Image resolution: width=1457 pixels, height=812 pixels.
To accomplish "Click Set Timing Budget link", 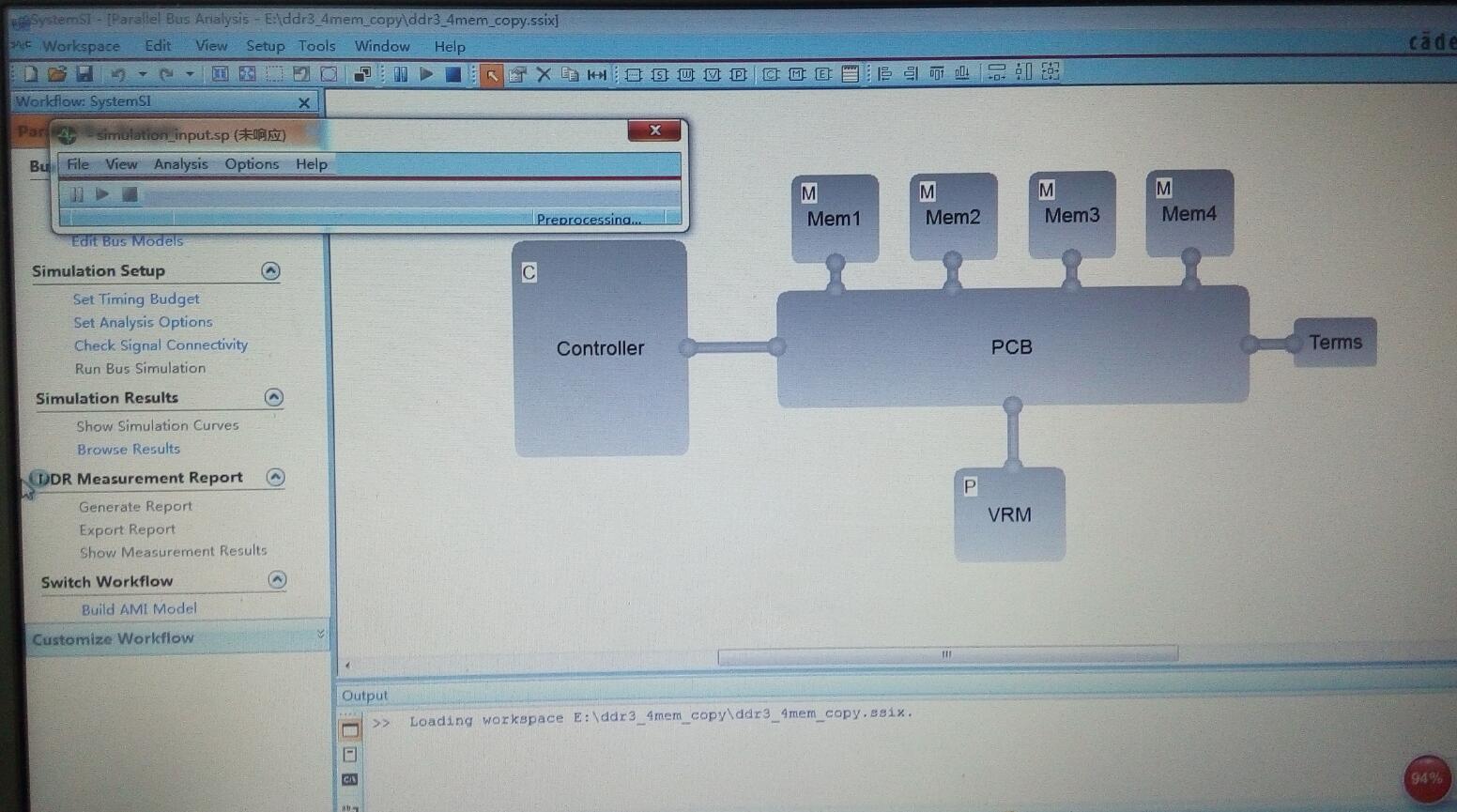I will click(x=136, y=299).
